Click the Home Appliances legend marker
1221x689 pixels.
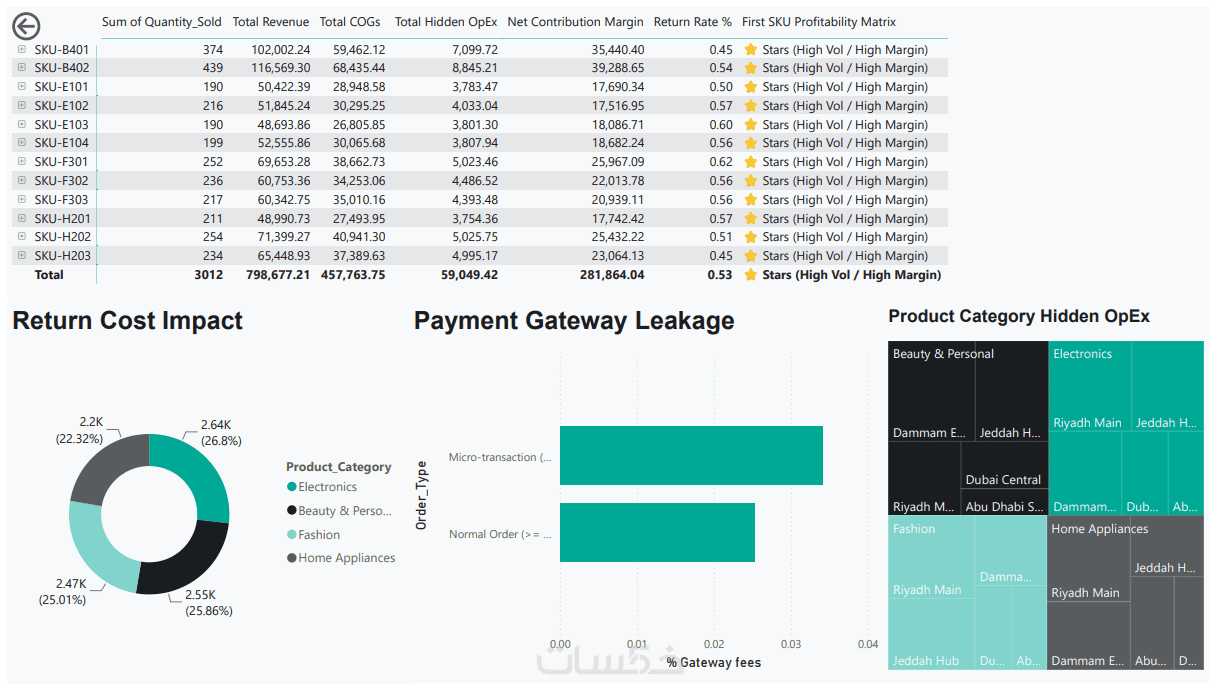[x=291, y=558]
